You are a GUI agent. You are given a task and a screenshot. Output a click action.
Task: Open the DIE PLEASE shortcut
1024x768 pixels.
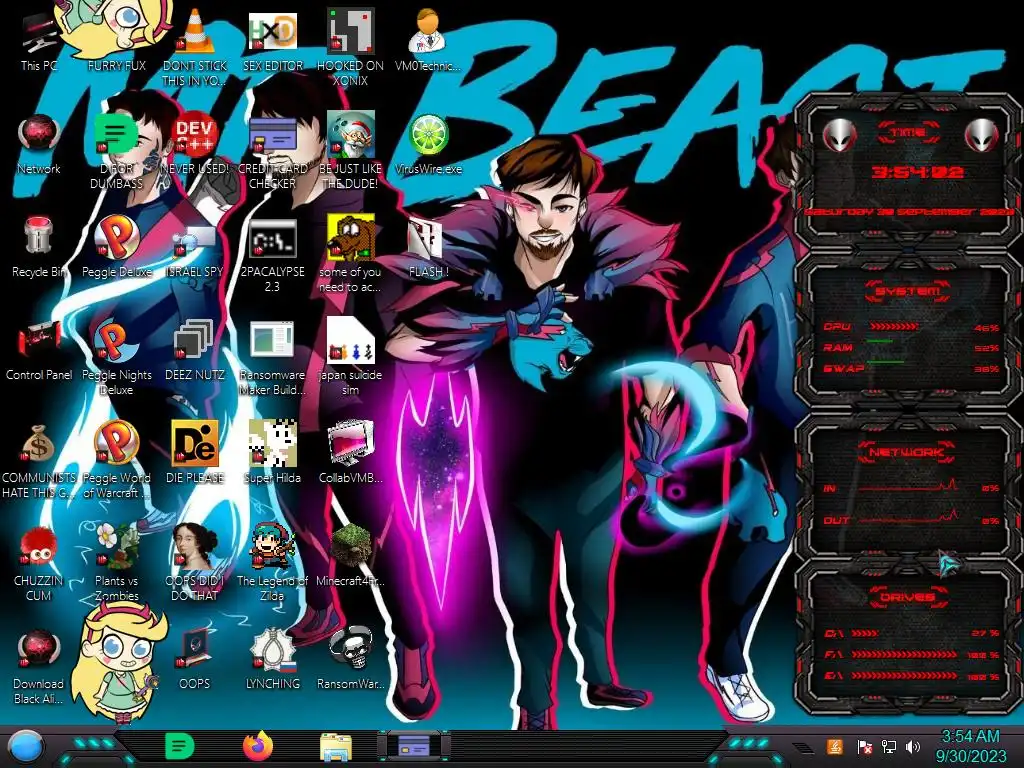point(195,452)
